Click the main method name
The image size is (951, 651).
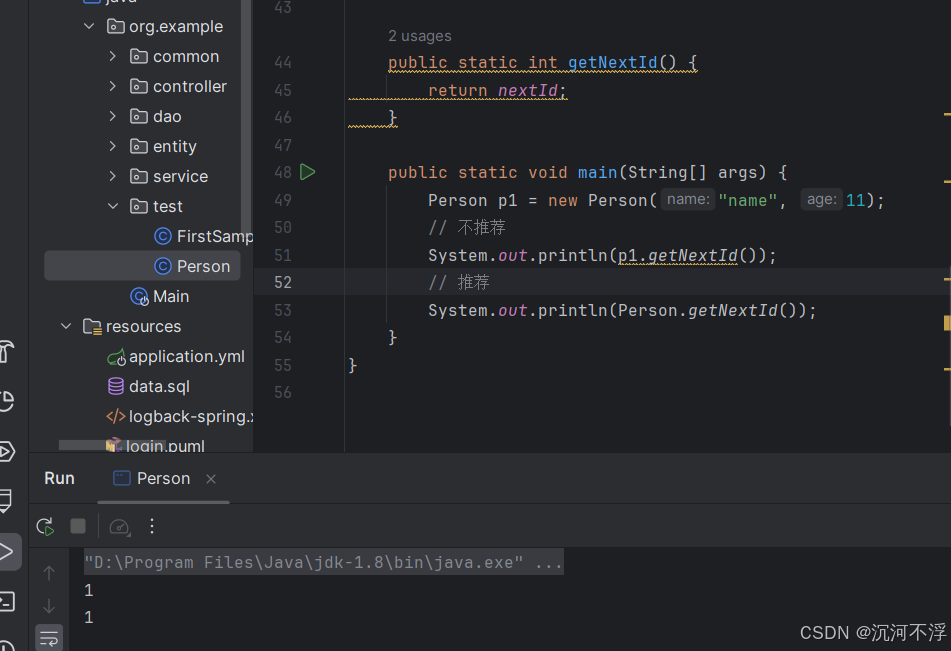tap(597, 172)
